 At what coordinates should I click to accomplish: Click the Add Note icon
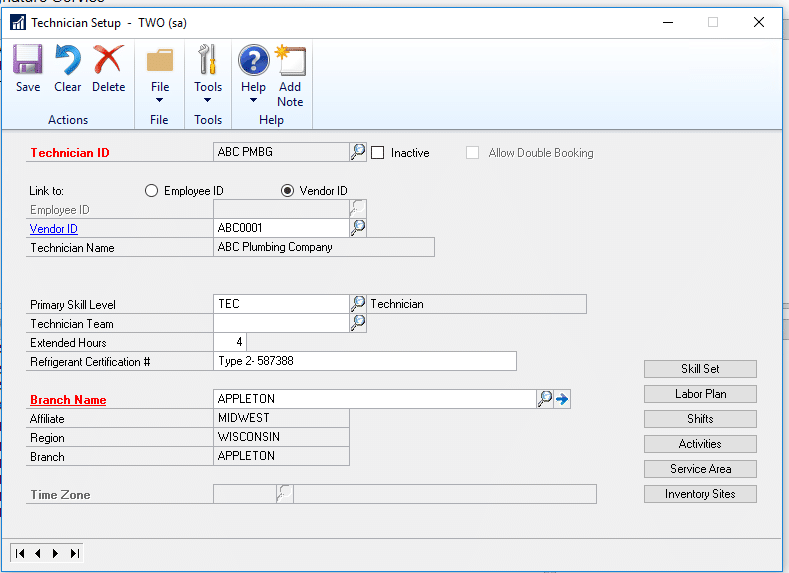pyautogui.click(x=290, y=60)
